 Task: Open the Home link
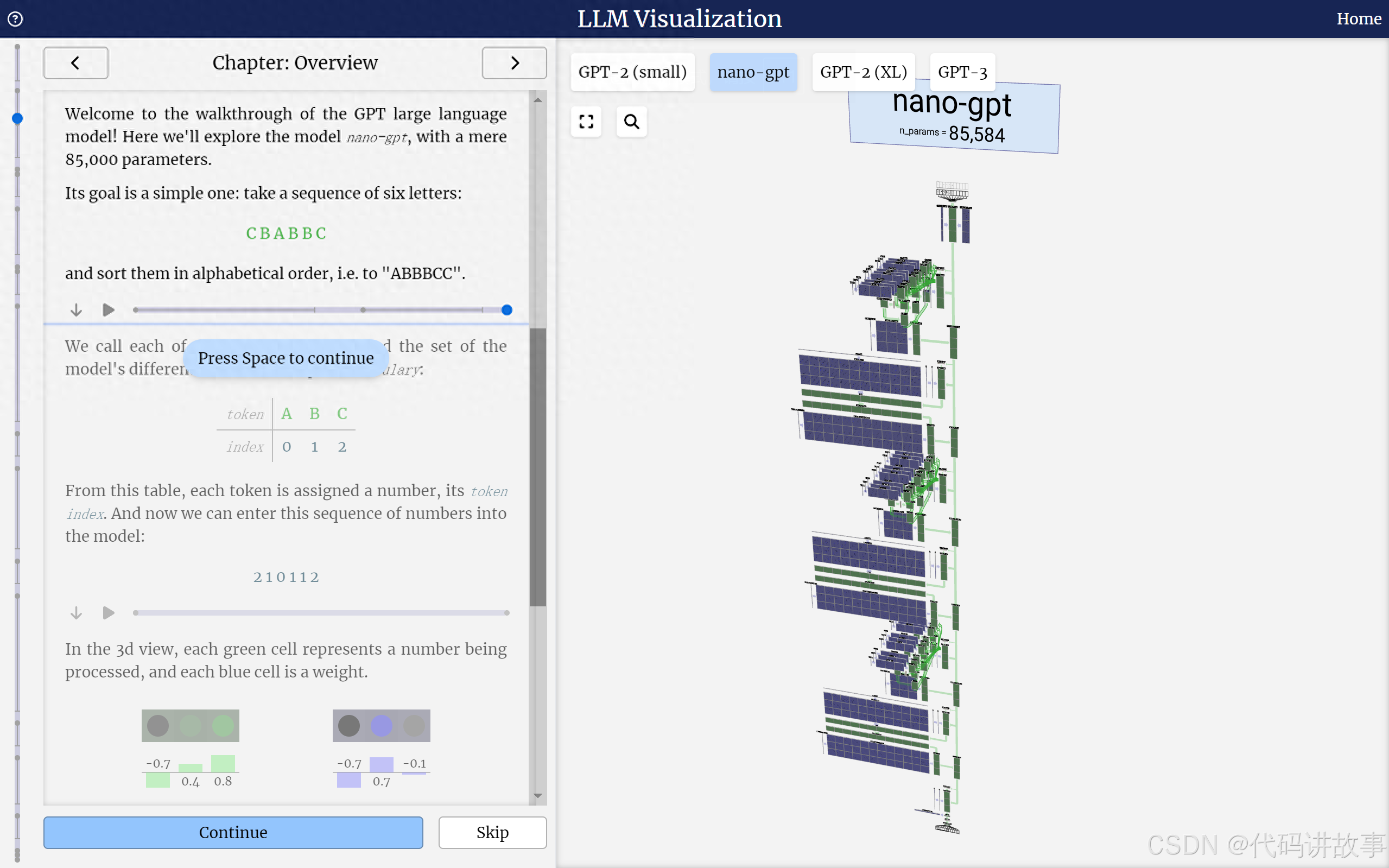(x=1358, y=19)
